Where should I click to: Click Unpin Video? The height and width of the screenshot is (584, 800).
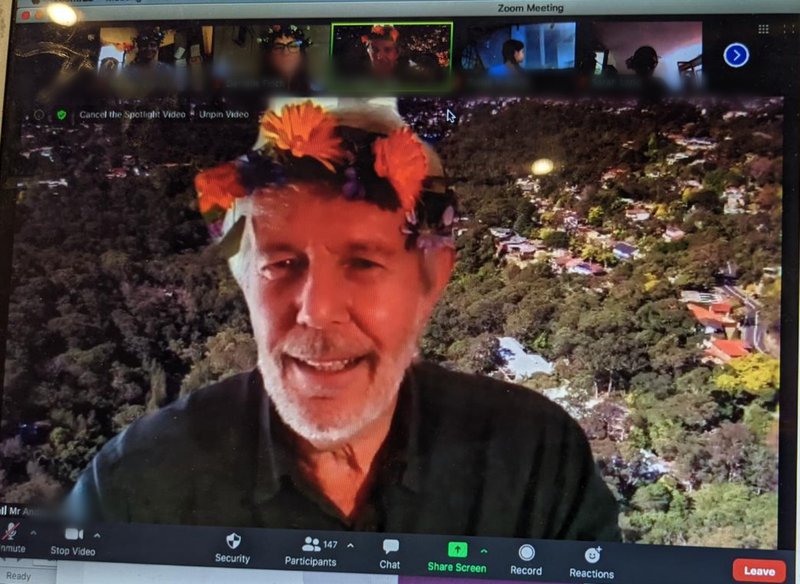coord(223,114)
